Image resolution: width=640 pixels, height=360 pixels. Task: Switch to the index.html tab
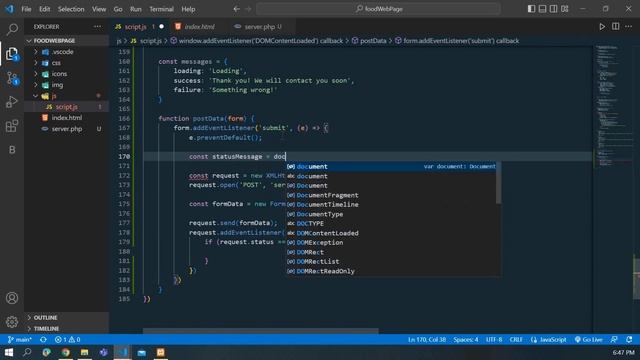point(199,27)
